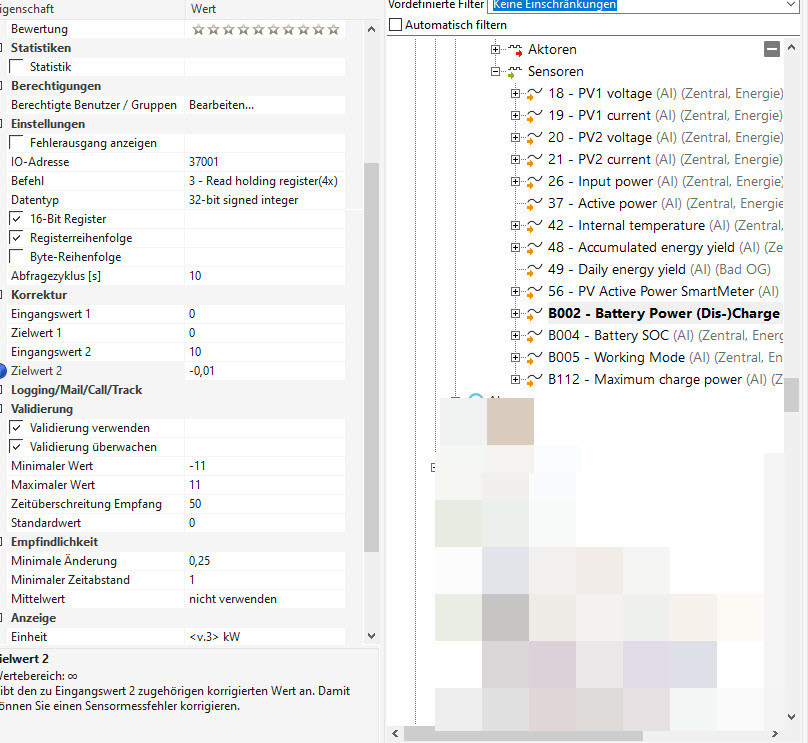Screen dimensions: 808x743
Task: Click the Einheit value kW field
Action: [x=265, y=637]
